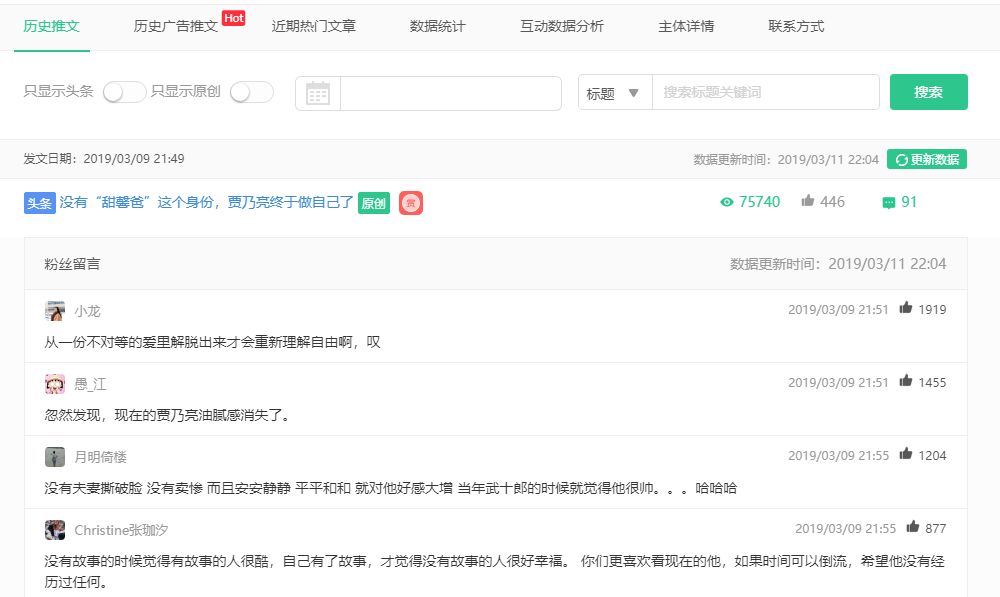Click the 搜索标题关键词 input field

(x=765, y=92)
